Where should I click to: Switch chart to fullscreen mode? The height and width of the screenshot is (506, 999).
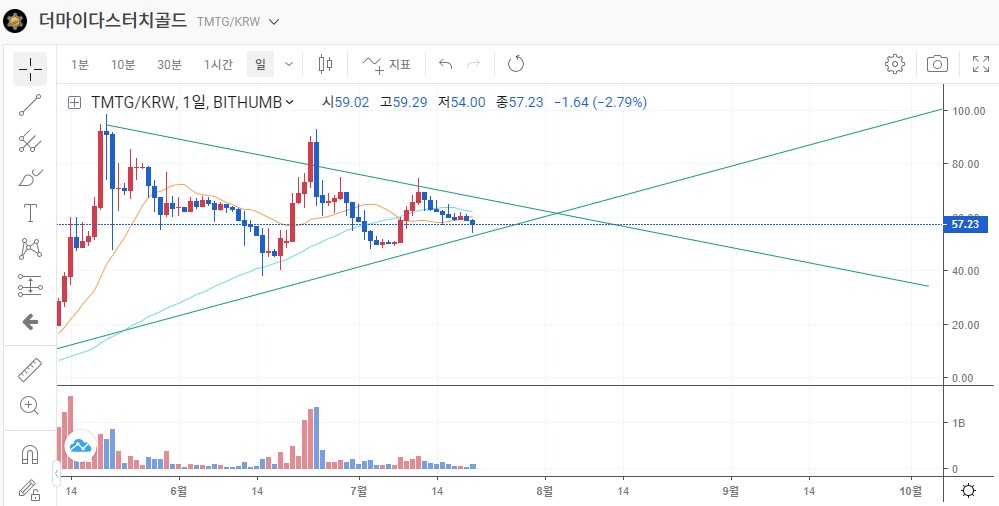click(981, 64)
